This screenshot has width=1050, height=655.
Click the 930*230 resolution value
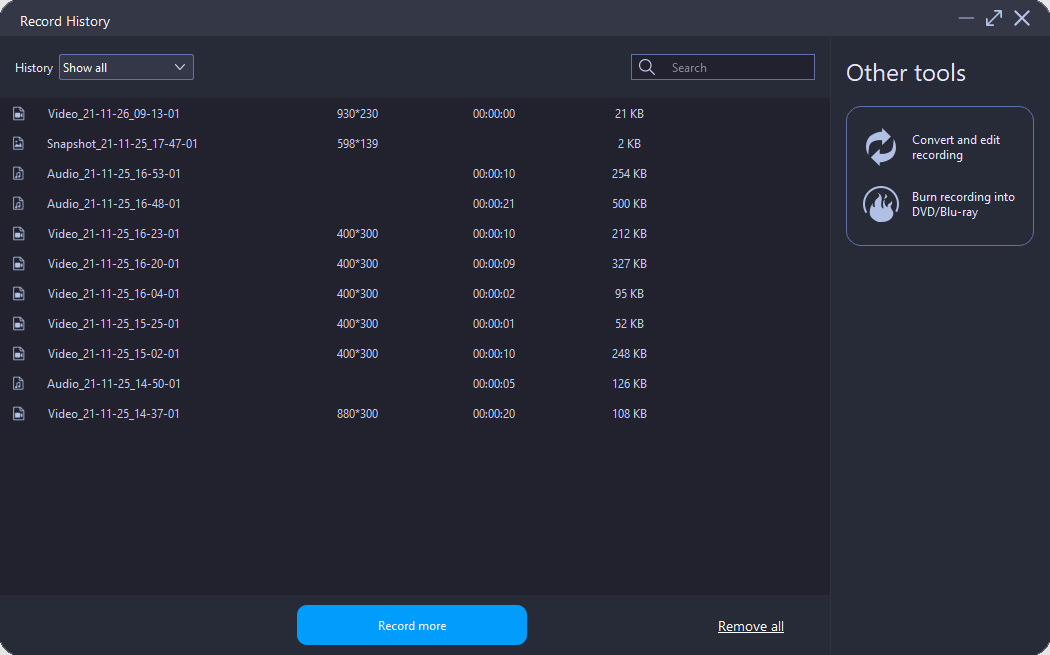[358, 114]
